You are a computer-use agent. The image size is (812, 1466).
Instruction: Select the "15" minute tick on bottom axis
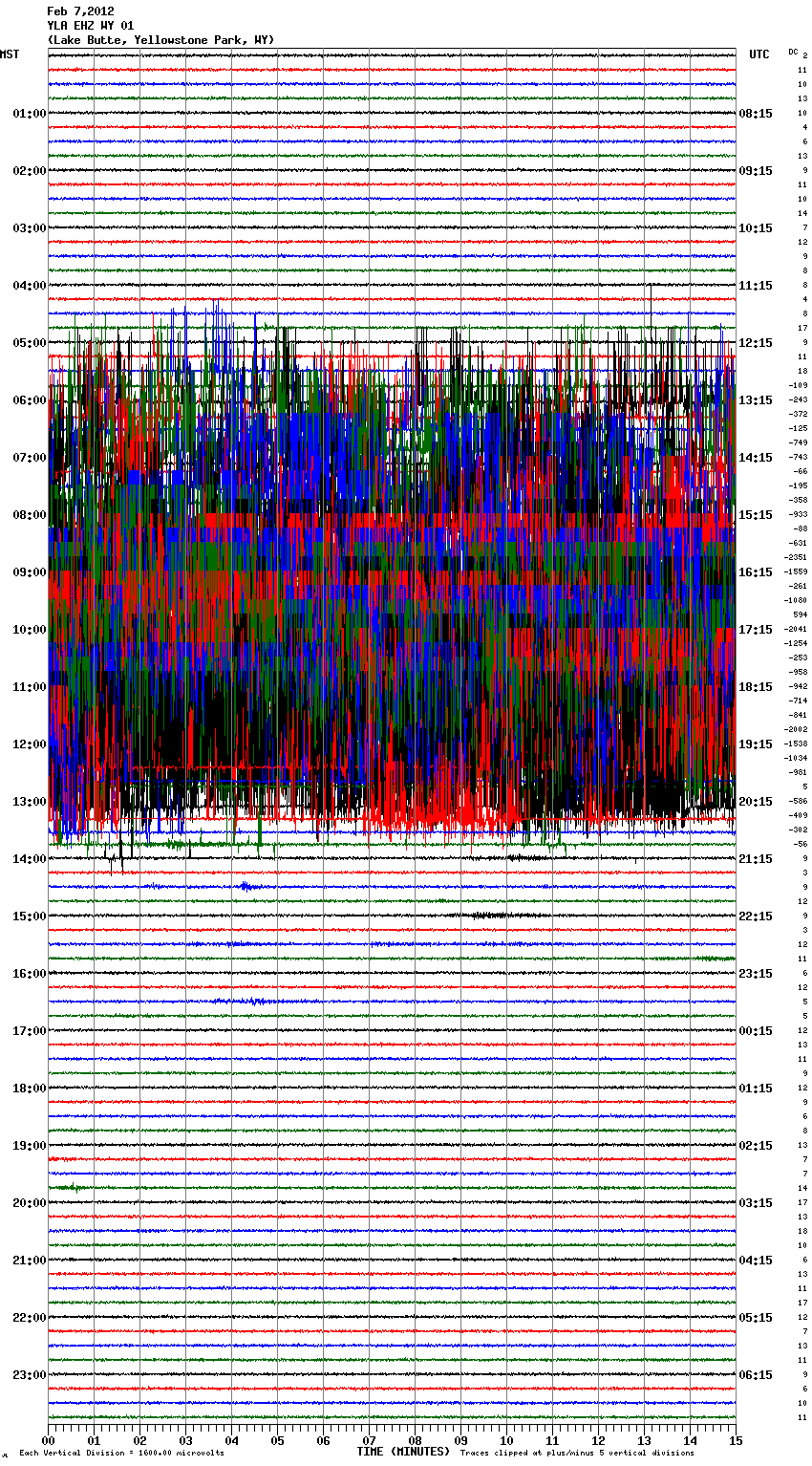736,1440
